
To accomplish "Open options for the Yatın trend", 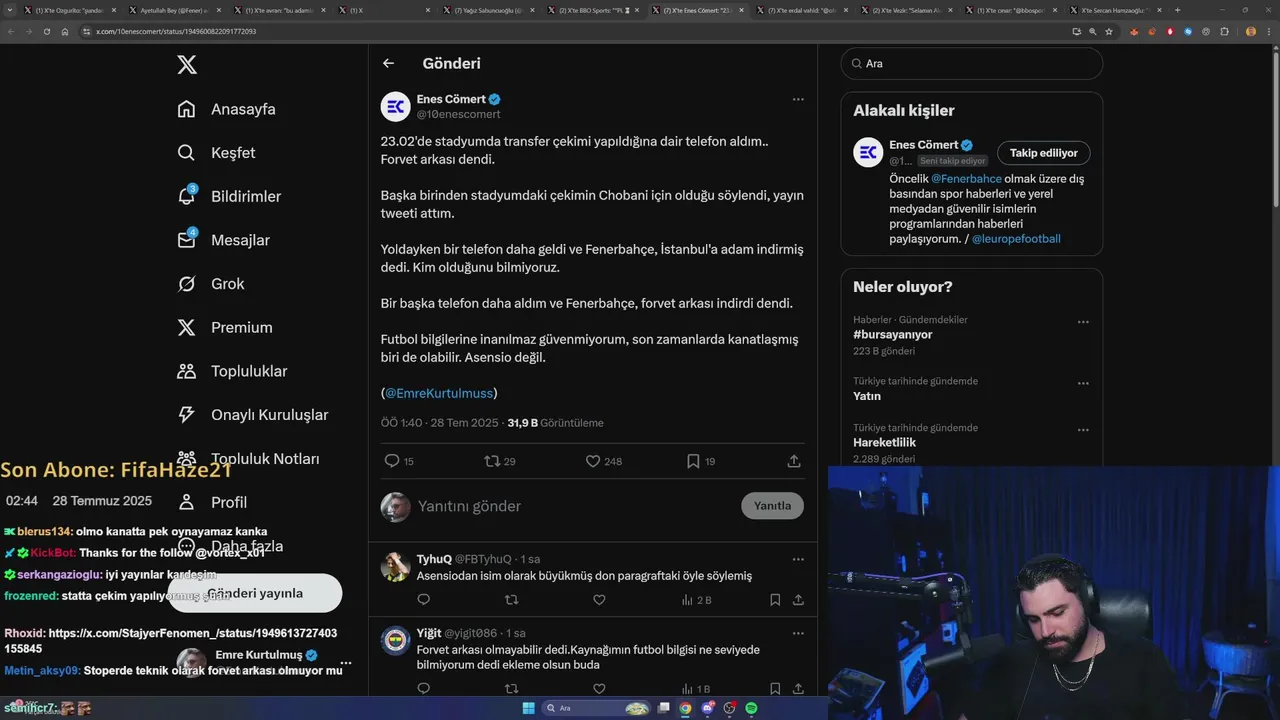I will click(1083, 383).
